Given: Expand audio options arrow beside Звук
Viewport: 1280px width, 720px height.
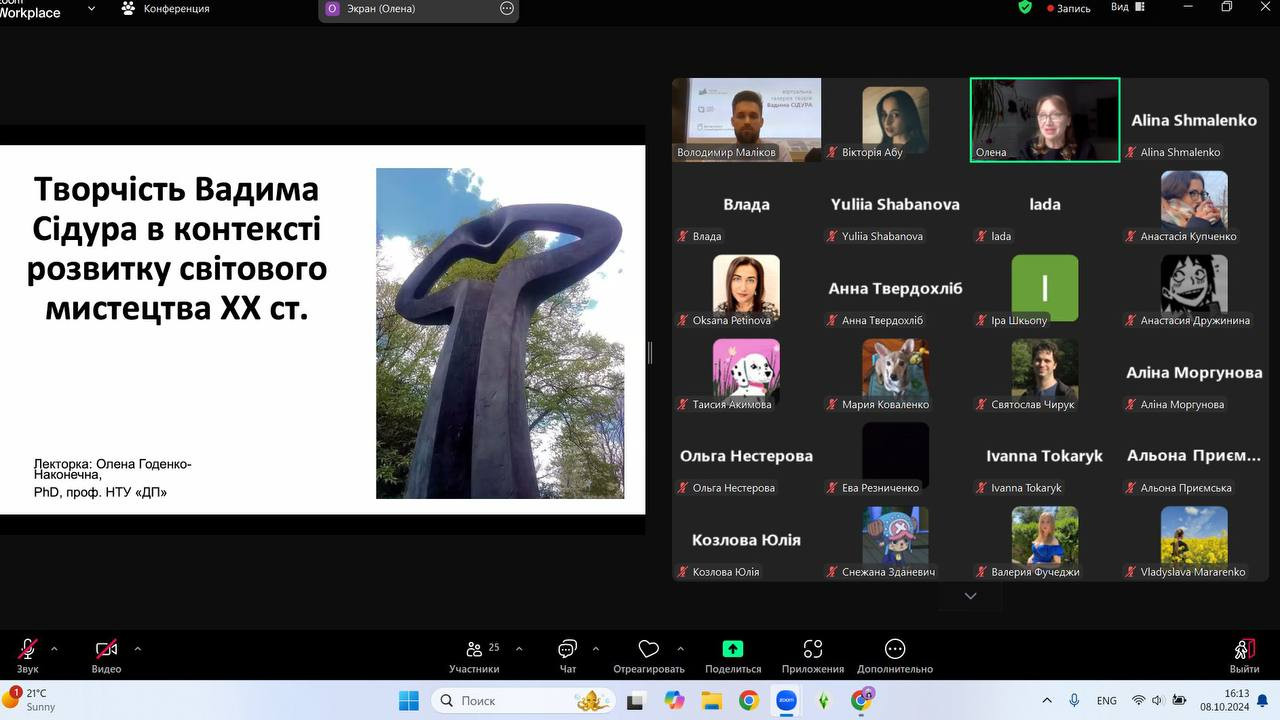Looking at the screenshot, I should point(54,648).
